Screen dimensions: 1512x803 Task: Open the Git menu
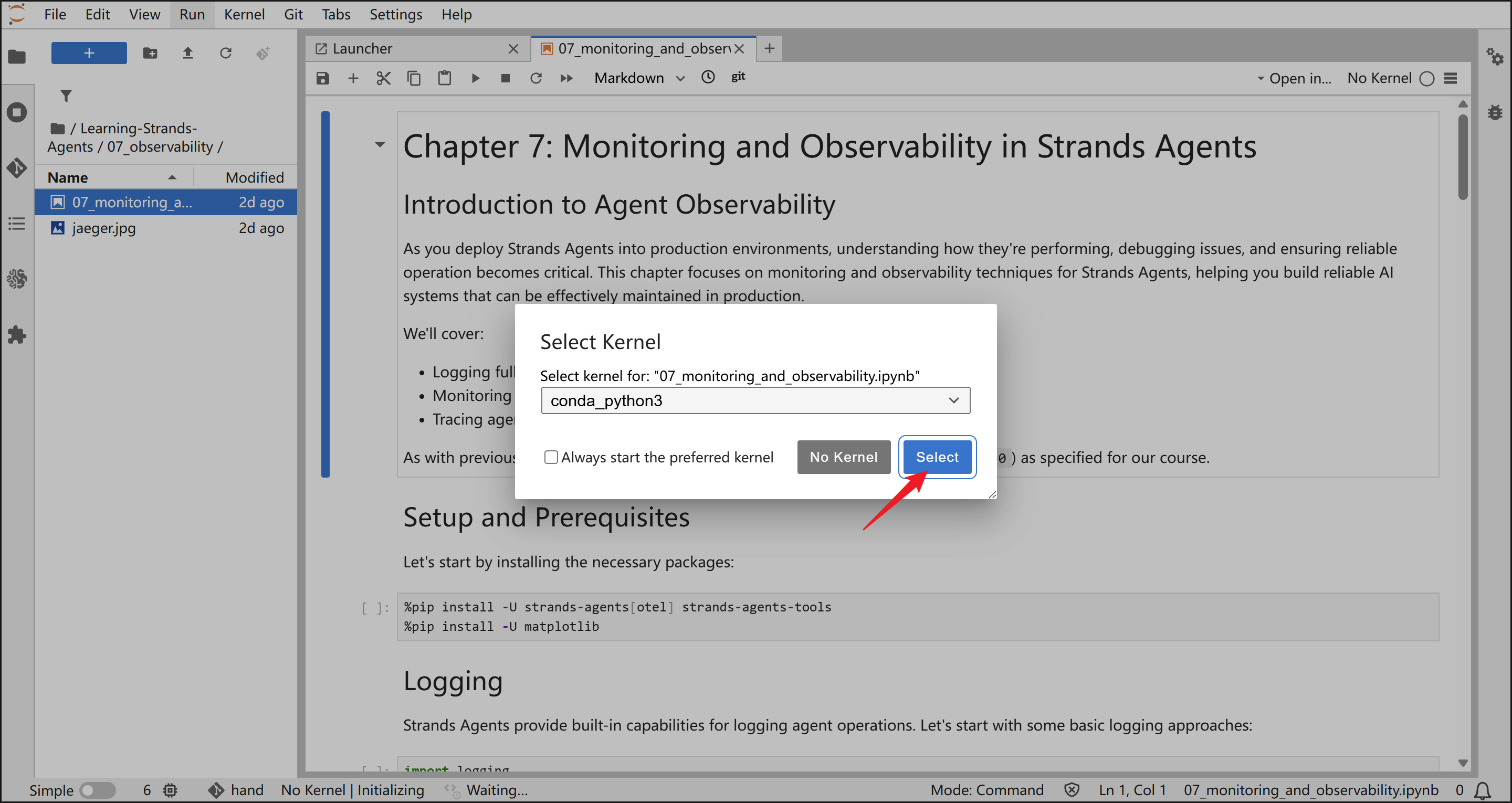pos(293,14)
